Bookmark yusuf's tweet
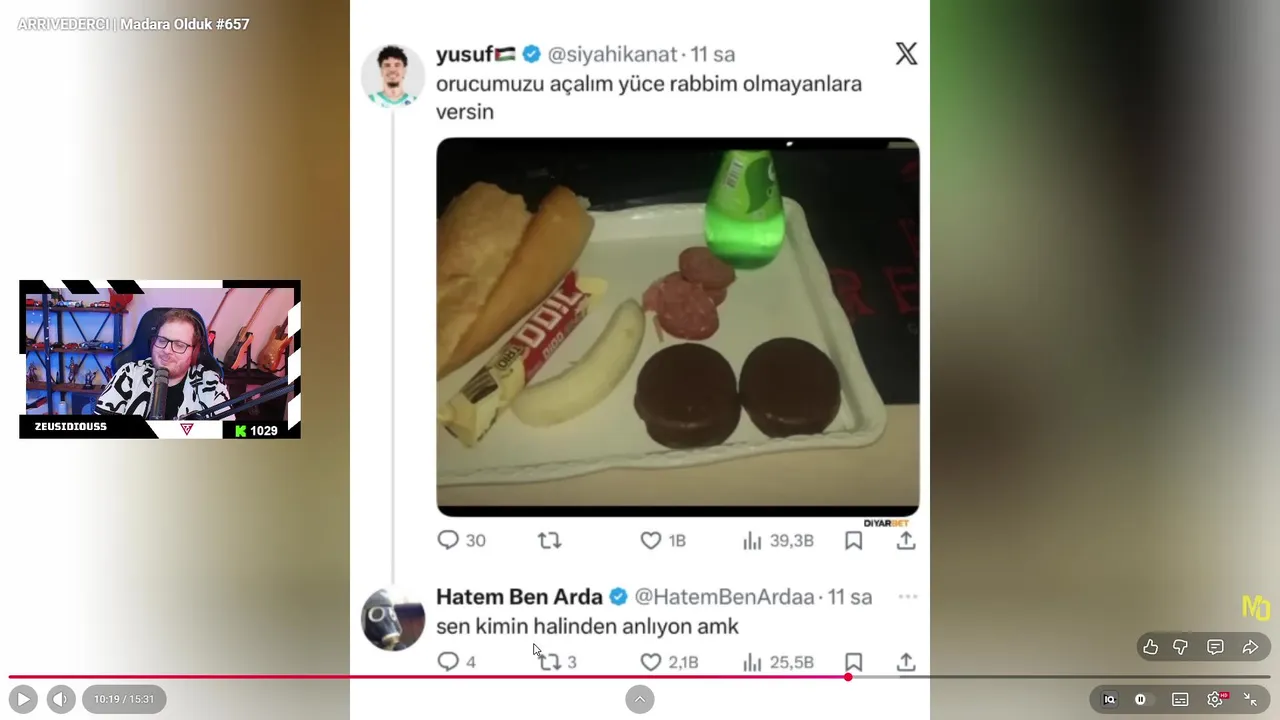 click(853, 540)
